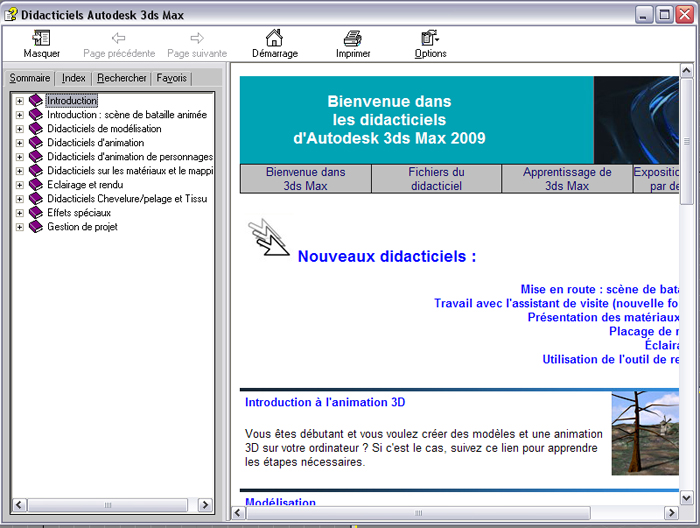
Task: Click the book icon beside Effets spéciaux
Action: pos(36,213)
